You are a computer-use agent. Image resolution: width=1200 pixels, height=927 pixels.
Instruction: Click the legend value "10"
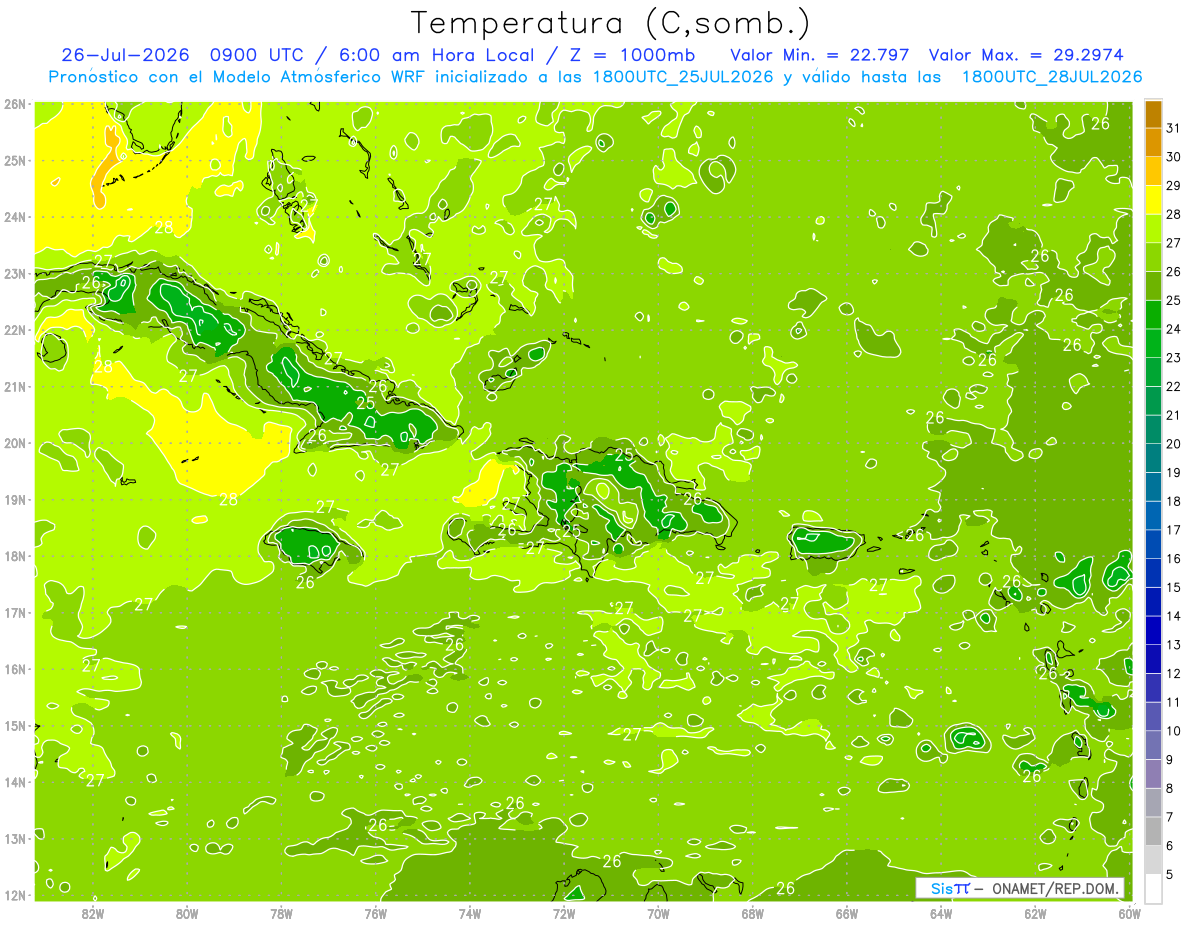tap(1174, 731)
